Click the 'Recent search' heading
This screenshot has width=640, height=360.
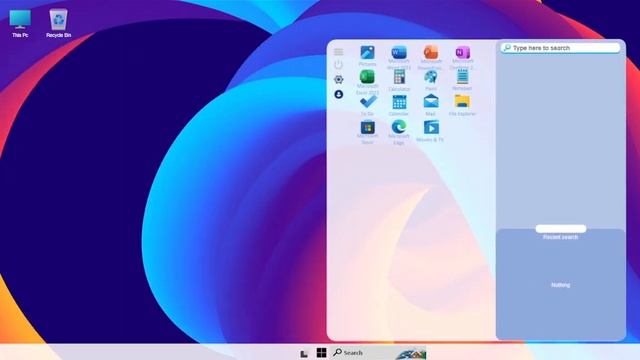(x=560, y=237)
